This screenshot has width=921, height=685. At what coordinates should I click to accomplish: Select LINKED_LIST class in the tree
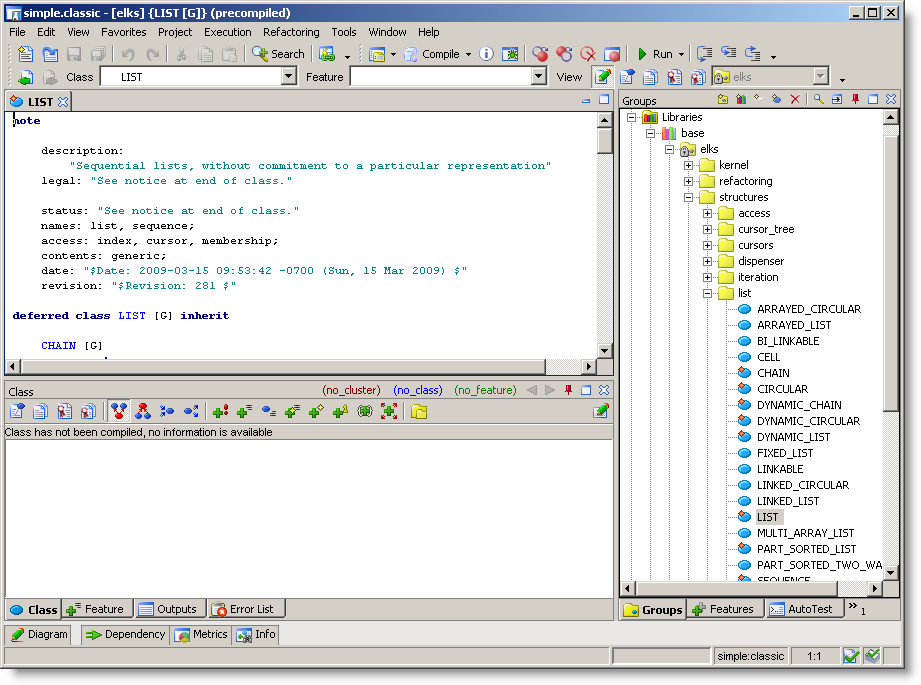[787, 501]
